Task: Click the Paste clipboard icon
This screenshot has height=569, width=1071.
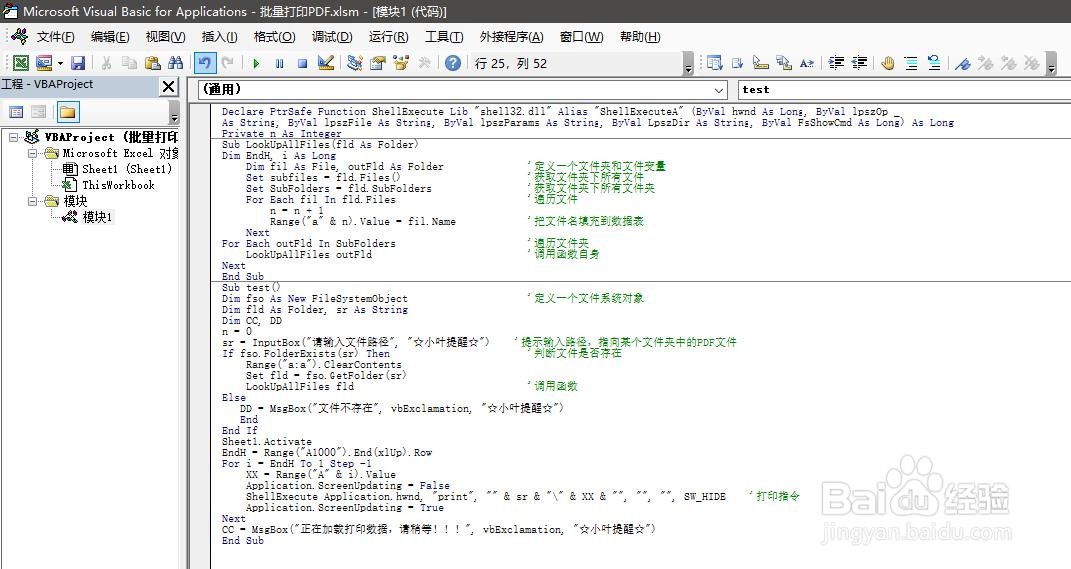Action: 152,63
